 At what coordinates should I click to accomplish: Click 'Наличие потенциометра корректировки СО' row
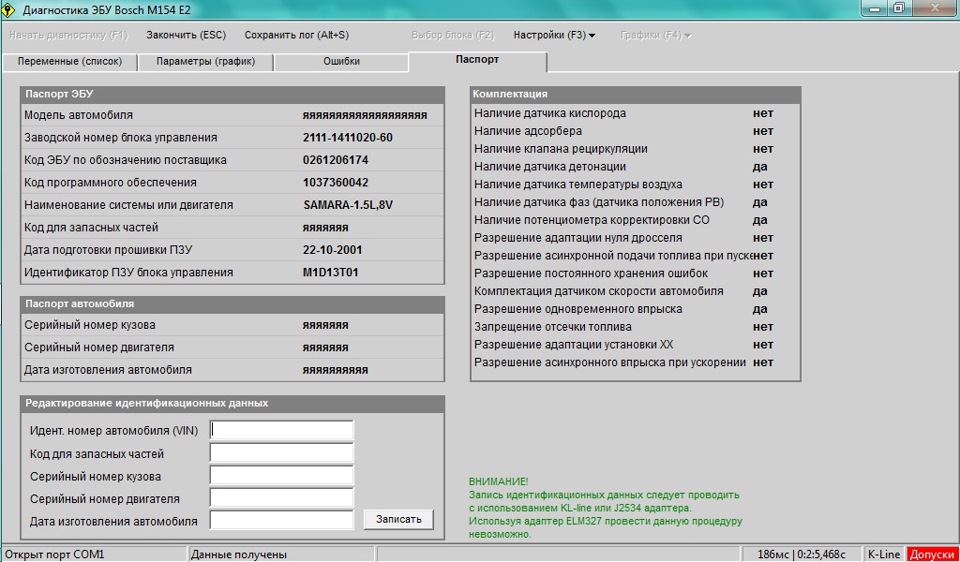(x=636, y=220)
